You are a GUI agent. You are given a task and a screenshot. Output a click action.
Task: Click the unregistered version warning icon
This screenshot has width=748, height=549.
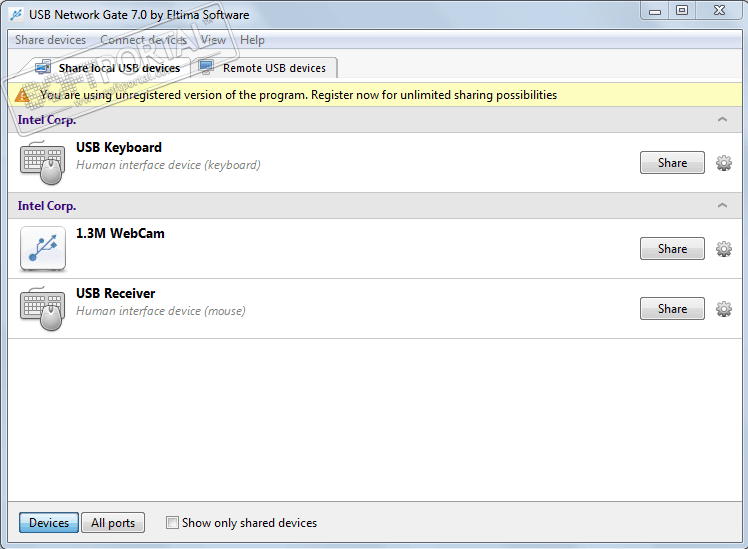coord(20,95)
